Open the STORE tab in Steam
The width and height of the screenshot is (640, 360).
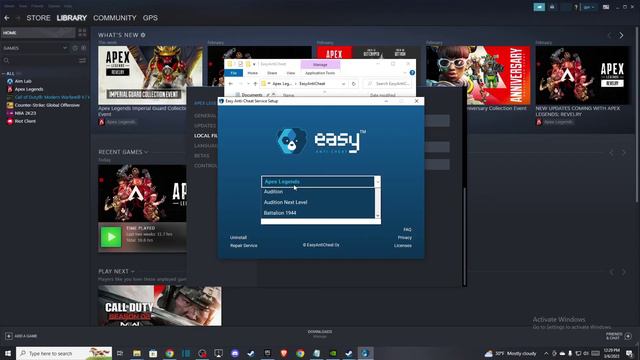point(38,18)
